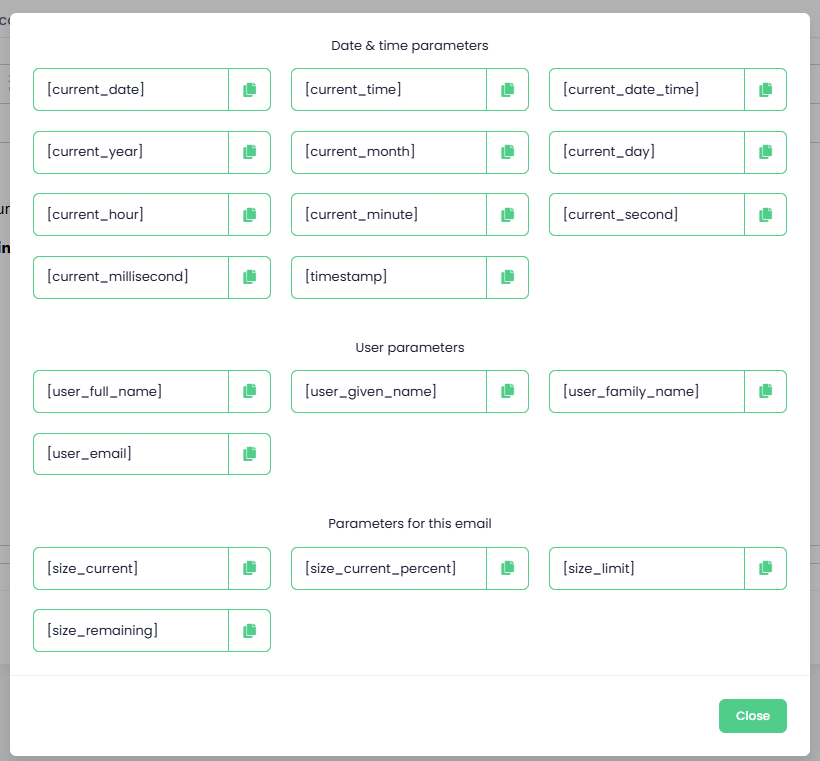Select the [current_day] text field
The width and height of the screenshot is (820, 761).
pos(646,152)
